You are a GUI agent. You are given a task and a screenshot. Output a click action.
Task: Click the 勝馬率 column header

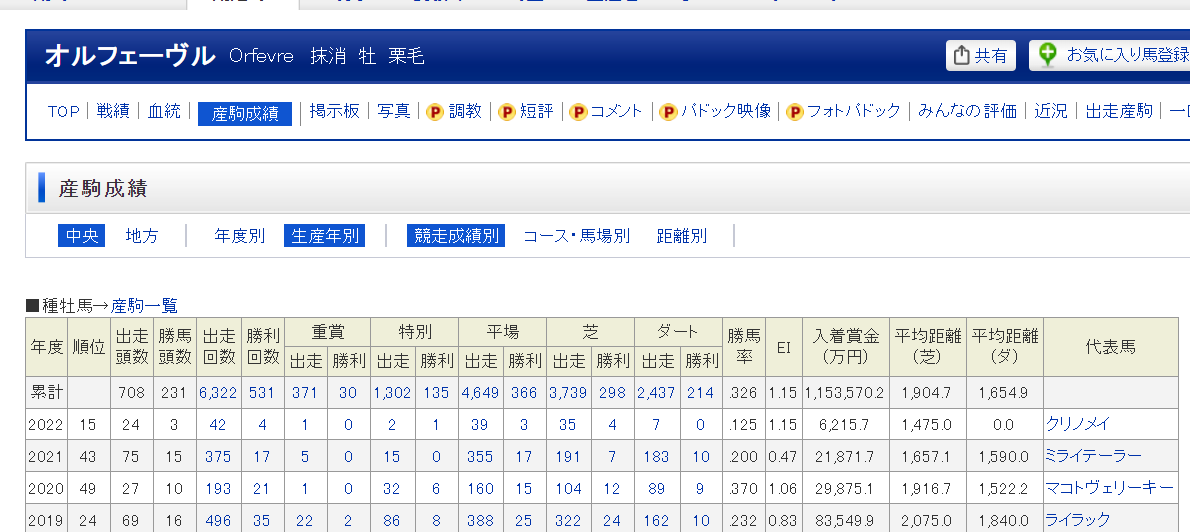pos(744,347)
